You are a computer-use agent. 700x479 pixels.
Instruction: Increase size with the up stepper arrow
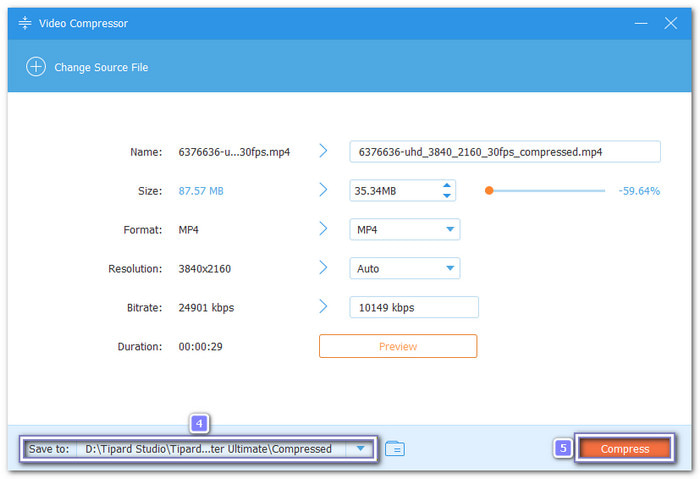point(447,185)
